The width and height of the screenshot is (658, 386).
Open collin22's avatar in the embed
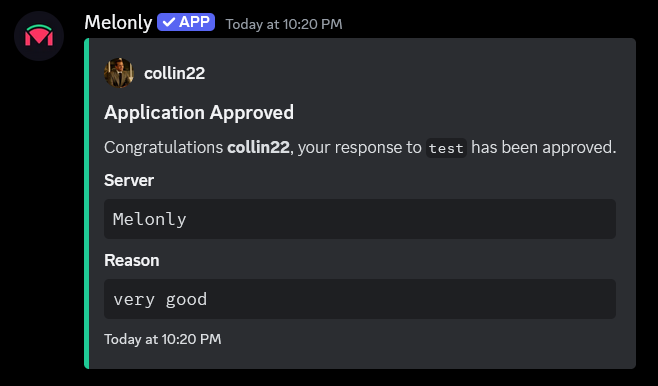click(x=119, y=73)
